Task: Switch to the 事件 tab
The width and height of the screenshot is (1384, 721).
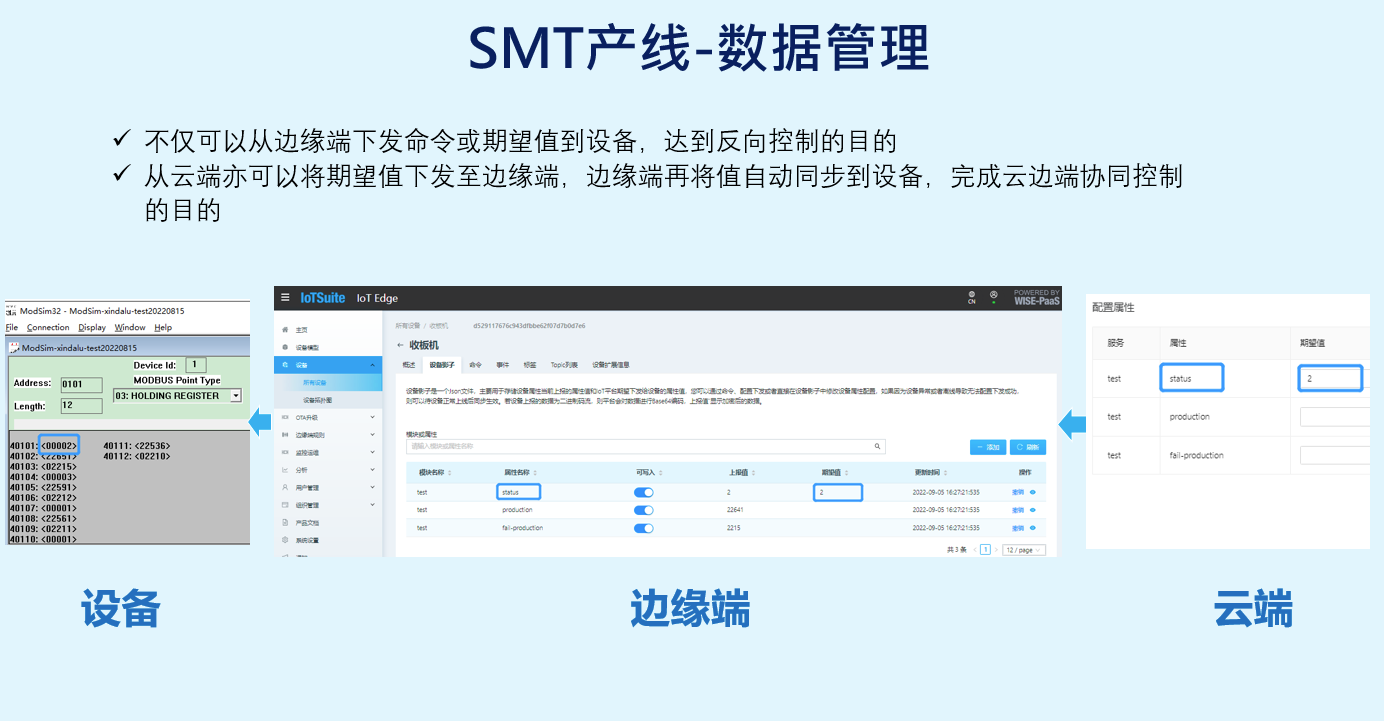Action: pyautogui.click(x=503, y=365)
